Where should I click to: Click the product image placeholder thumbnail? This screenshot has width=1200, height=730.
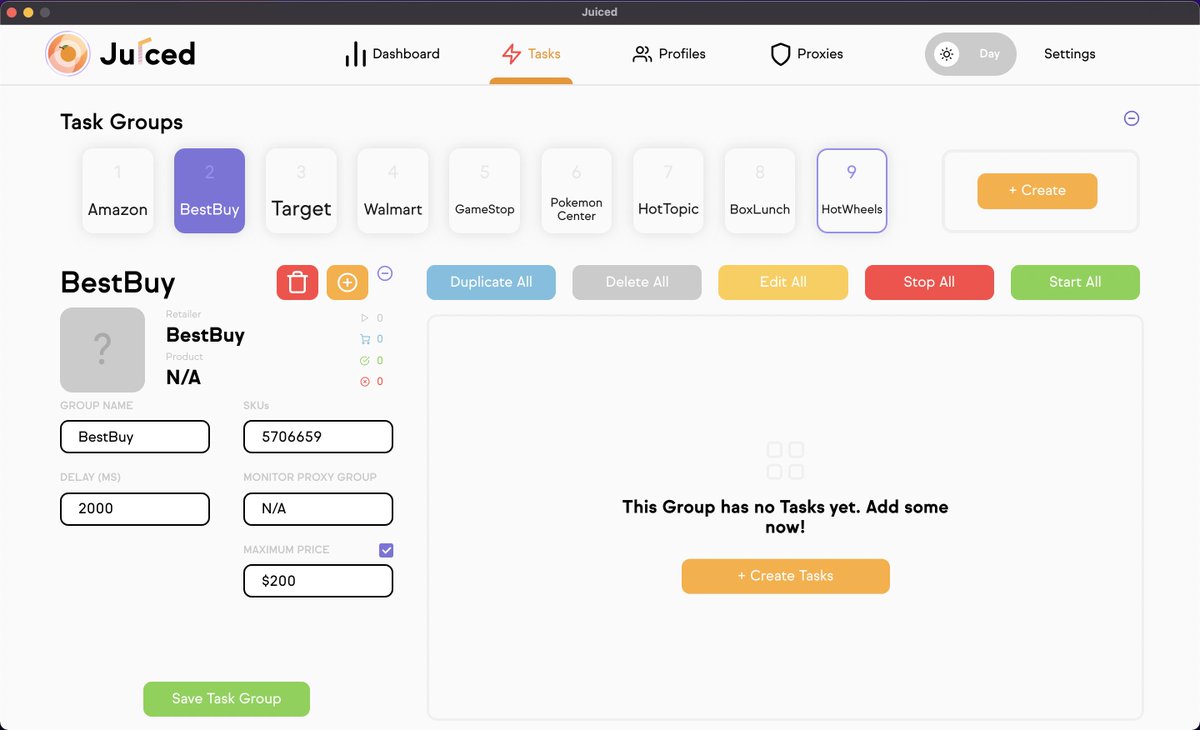point(102,350)
